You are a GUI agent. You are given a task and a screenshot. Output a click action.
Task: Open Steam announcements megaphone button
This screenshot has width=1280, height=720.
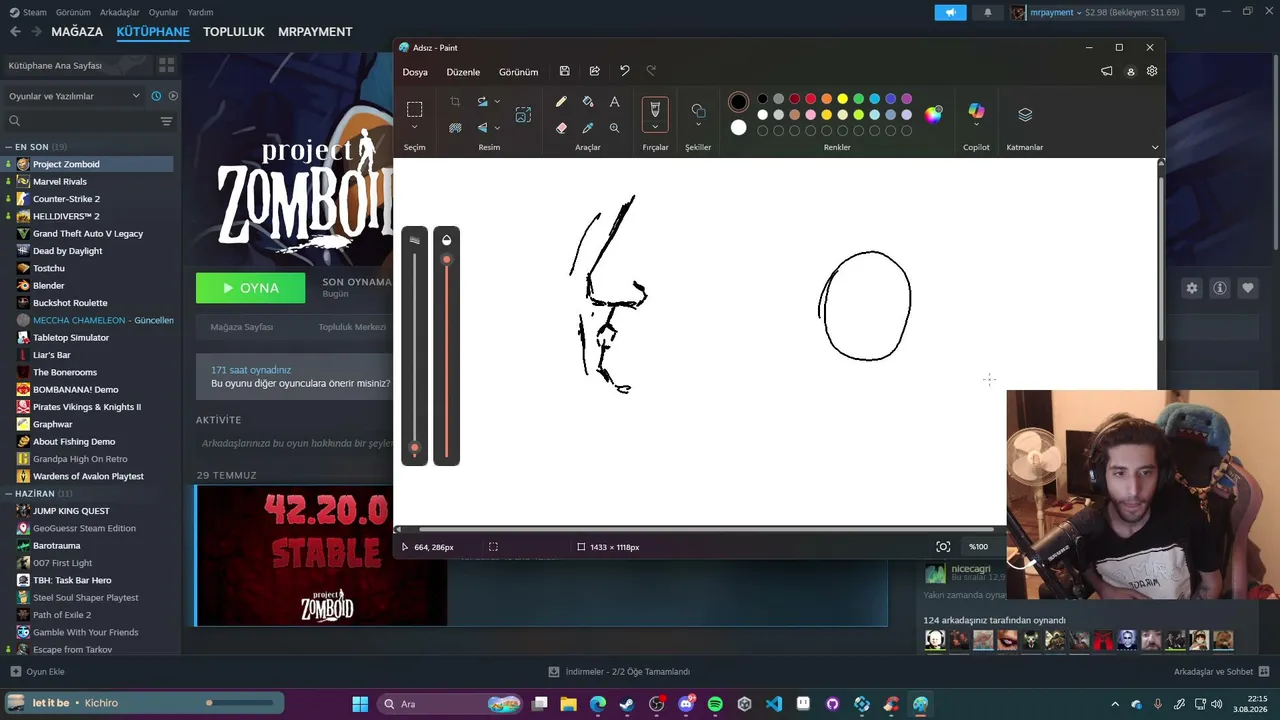950,12
